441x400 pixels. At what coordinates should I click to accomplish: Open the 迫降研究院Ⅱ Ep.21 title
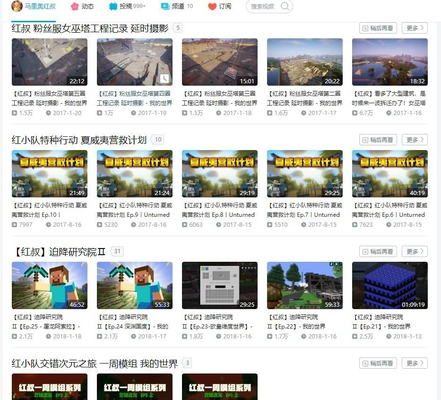coord(382,322)
